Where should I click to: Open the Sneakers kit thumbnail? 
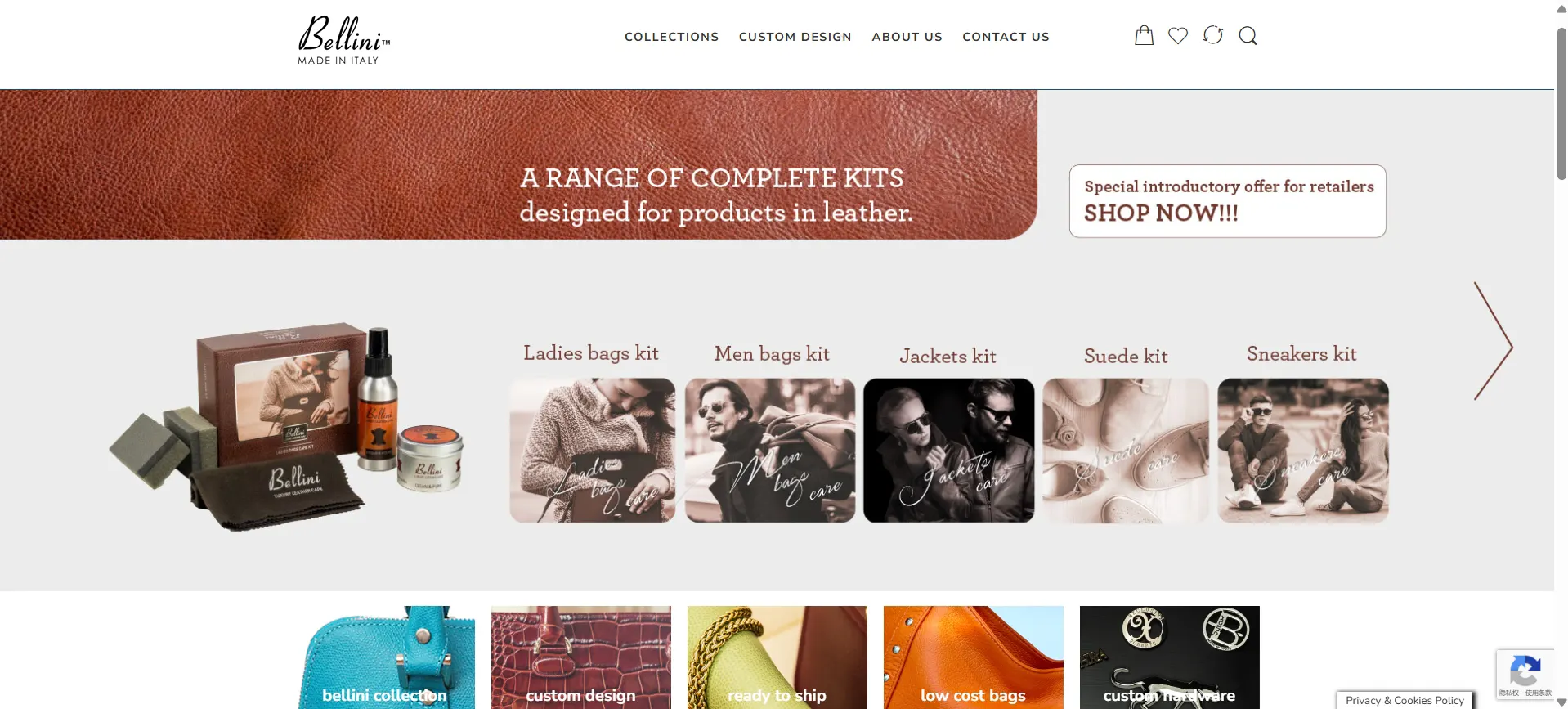(x=1303, y=450)
